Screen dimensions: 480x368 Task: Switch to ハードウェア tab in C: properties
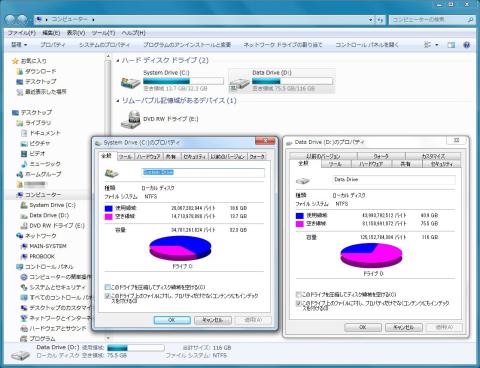148,156
